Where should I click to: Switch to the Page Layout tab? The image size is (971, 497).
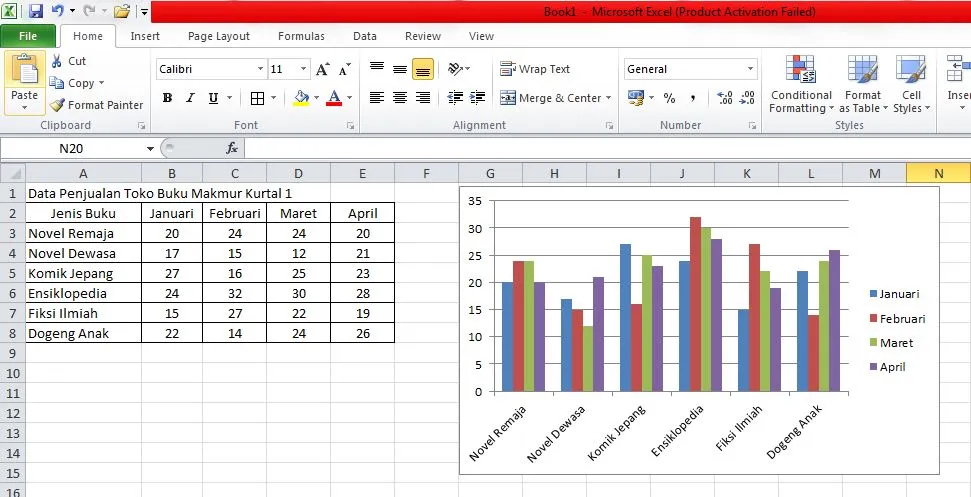[x=219, y=37]
